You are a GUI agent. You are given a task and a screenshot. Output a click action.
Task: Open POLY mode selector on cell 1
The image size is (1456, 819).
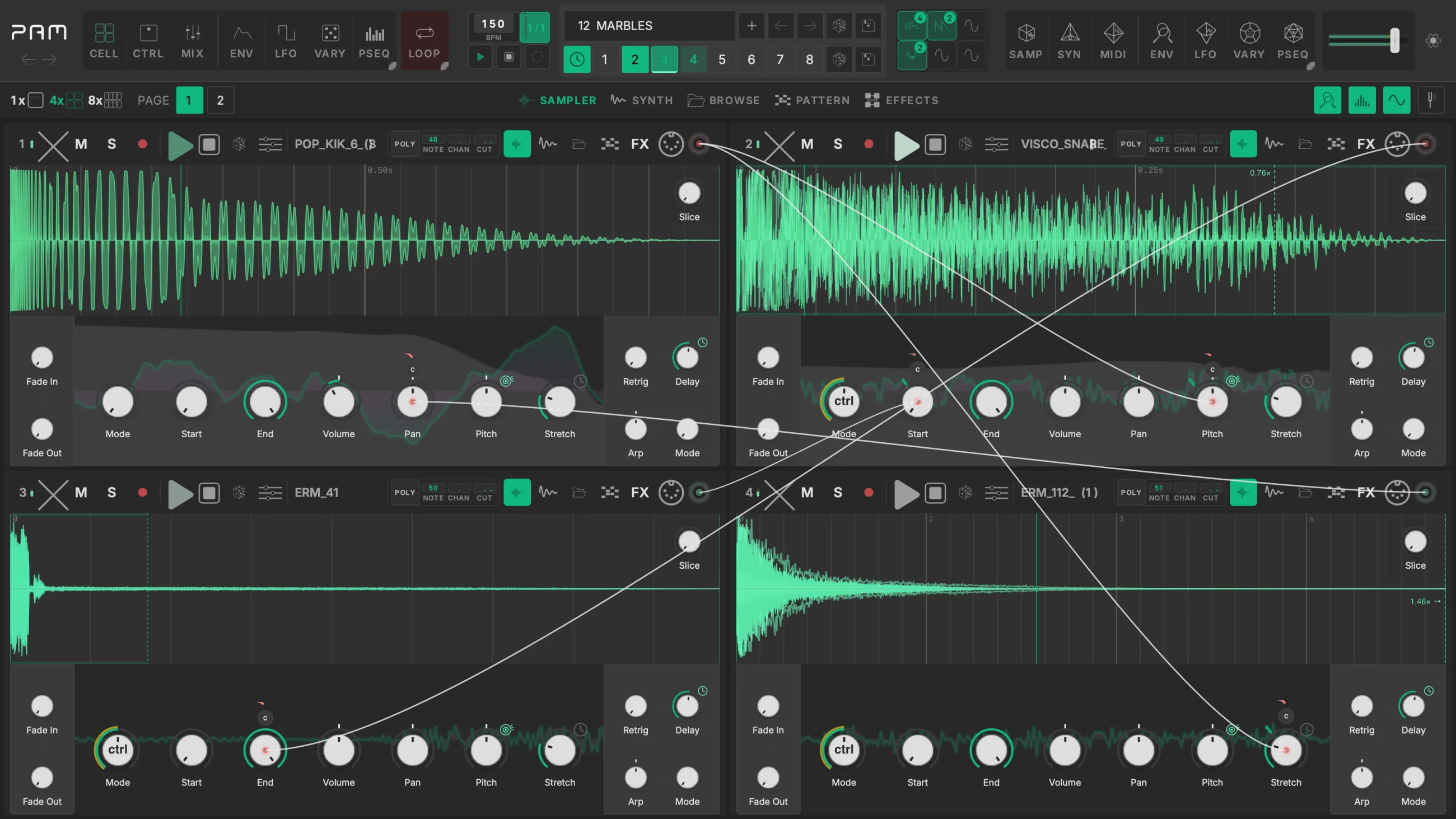[405, 144]
